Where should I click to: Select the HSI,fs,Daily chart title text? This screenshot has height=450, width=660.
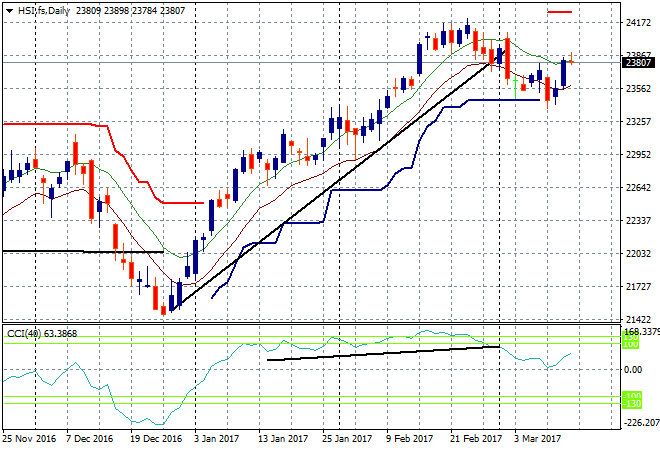pyautogui.click(x=43, y=11)
